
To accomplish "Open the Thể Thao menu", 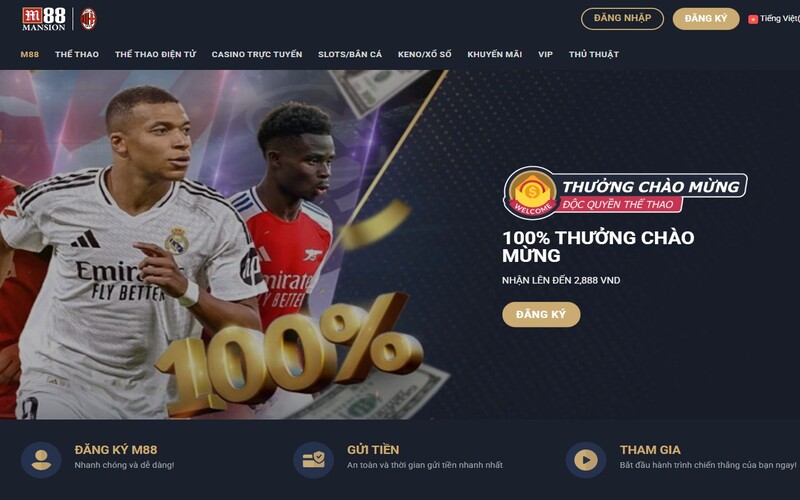I will click(x=77, y=54).
